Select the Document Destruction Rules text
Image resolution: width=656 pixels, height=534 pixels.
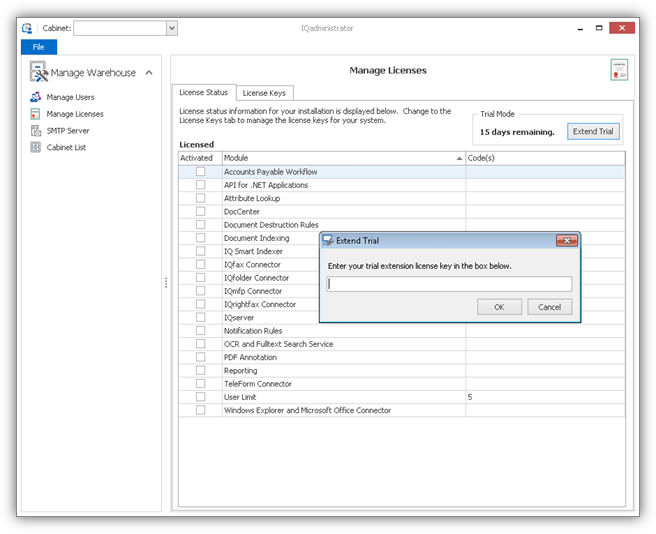(271, 225)
